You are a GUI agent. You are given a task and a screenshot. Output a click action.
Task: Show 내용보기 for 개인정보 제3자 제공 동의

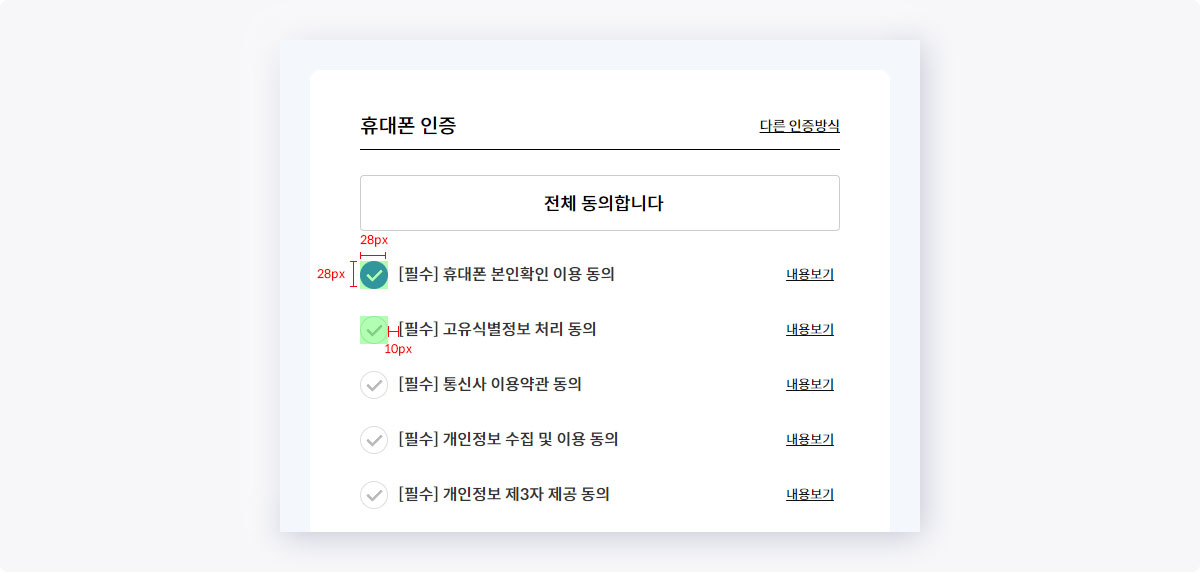(810, 495)
